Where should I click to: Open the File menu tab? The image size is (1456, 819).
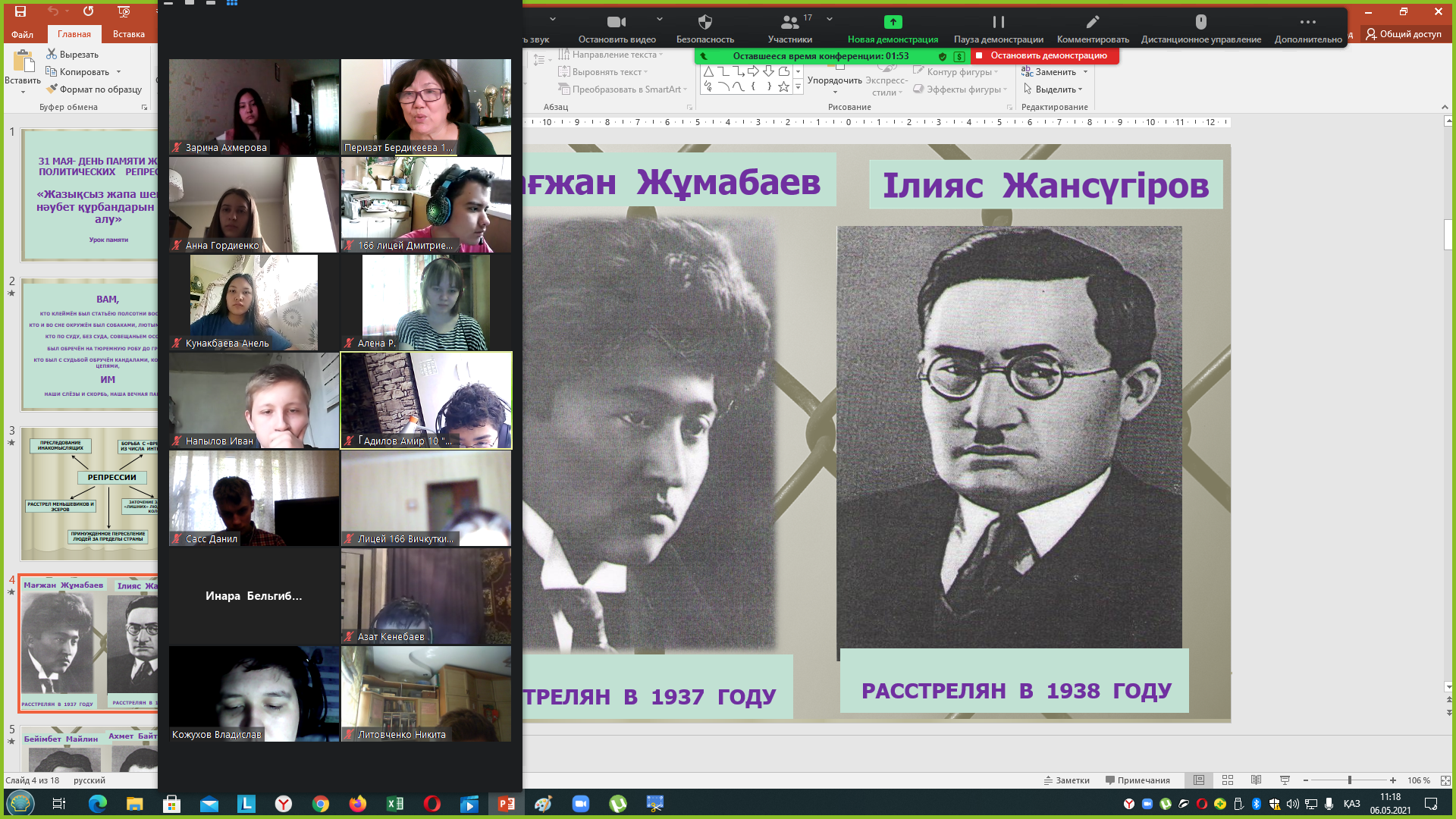pos(22,34)
